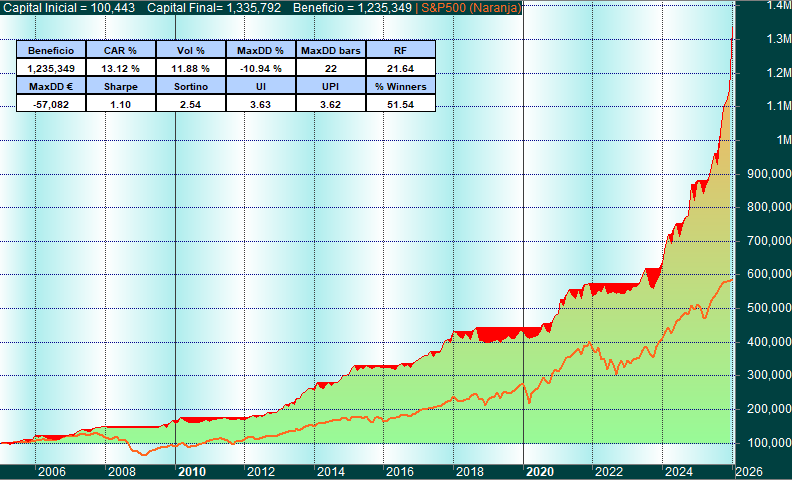Click the Beneficio header cell in the stats table
The width and height of the screenshot is (792, 480).
click(51, 50)
